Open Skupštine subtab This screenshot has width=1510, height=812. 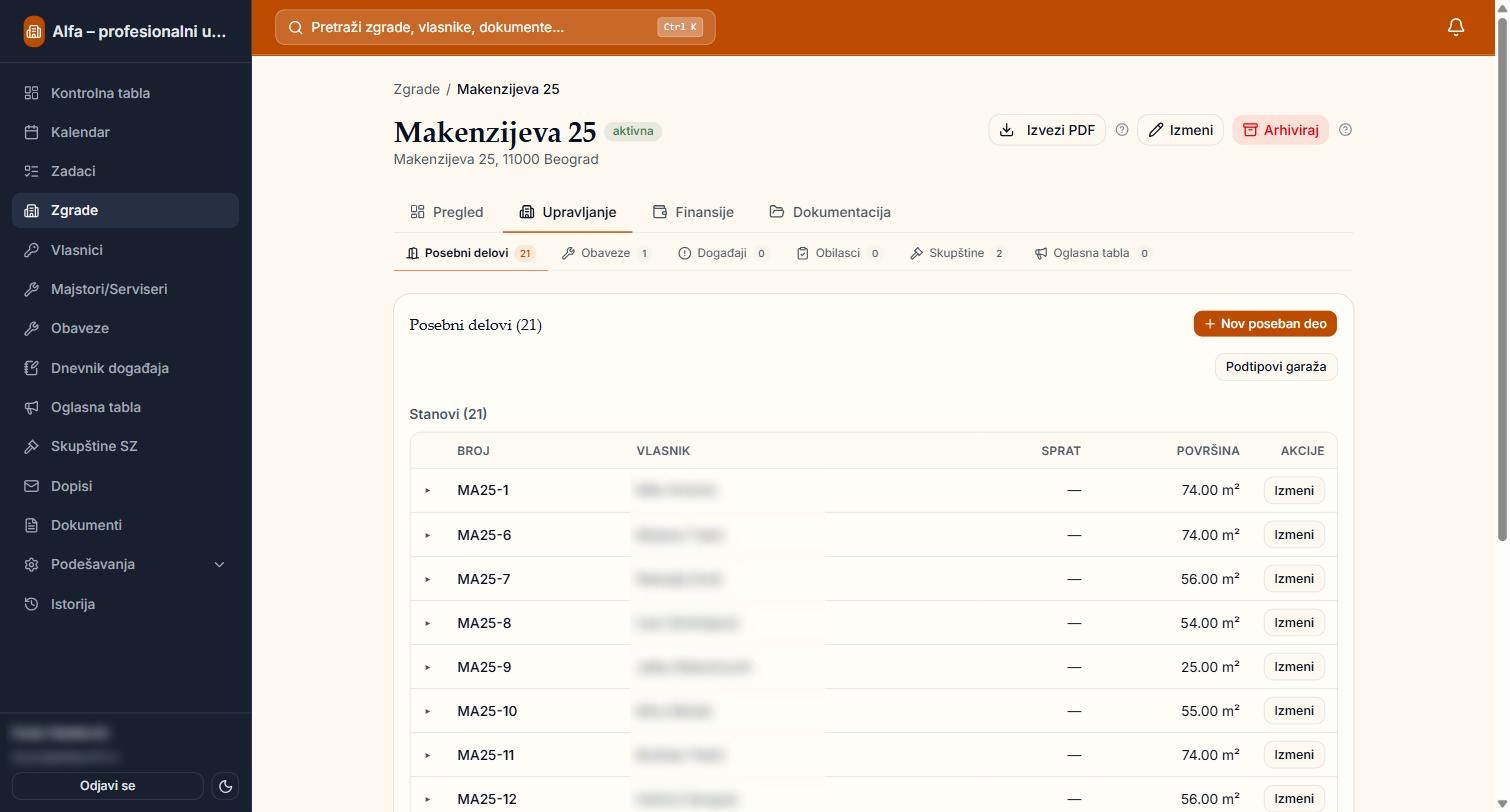coord(958,253)
